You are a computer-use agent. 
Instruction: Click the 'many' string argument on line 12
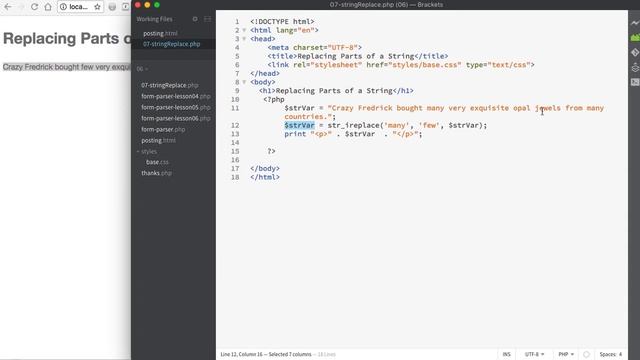pos(397,125)
